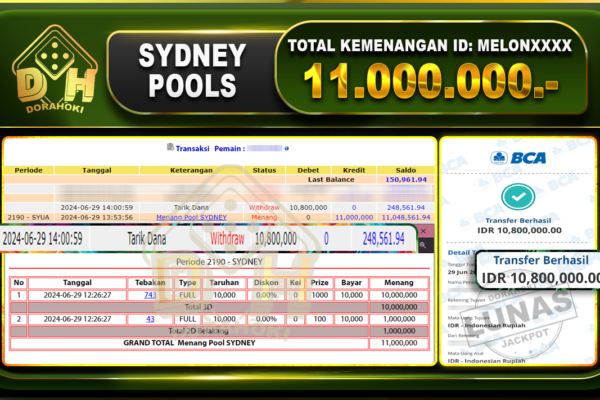Click GRAND TOTAL Menang Pool SYDNEY label
This screenshot has height=400, width=600.
(x=189, y=343)
